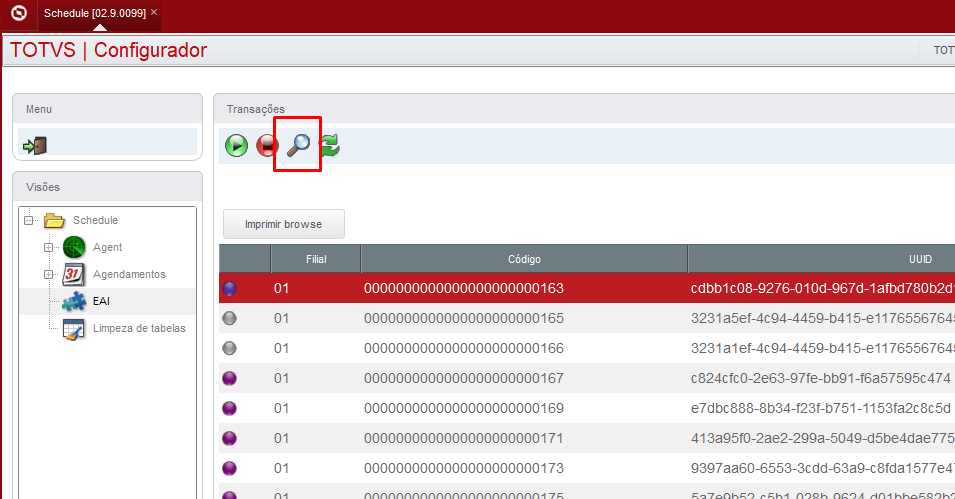Click the TOTVS logo icon at top-left
This screenshot has height=499, width=955.
point(19,13)
